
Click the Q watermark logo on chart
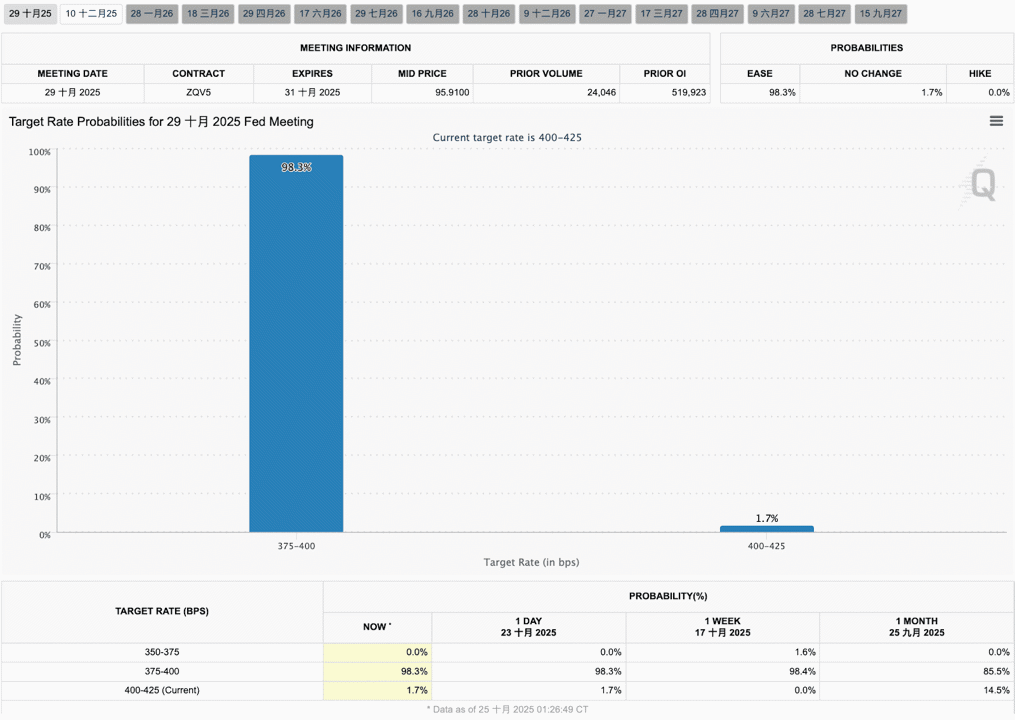983,185
